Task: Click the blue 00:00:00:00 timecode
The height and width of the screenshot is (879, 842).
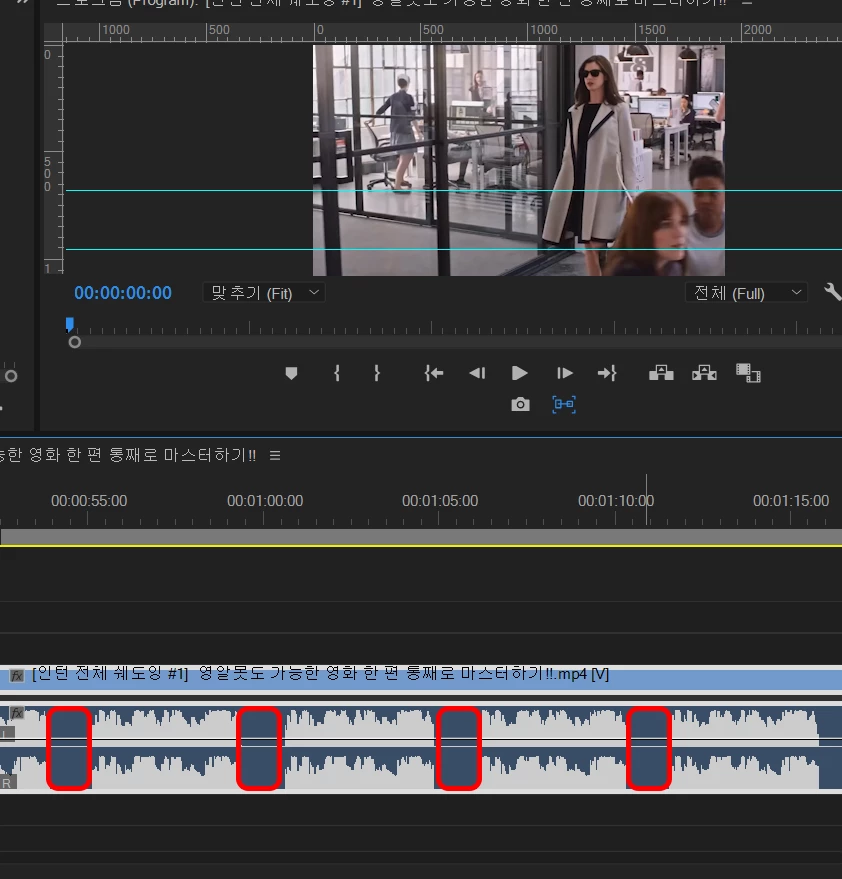Action: 123,293
